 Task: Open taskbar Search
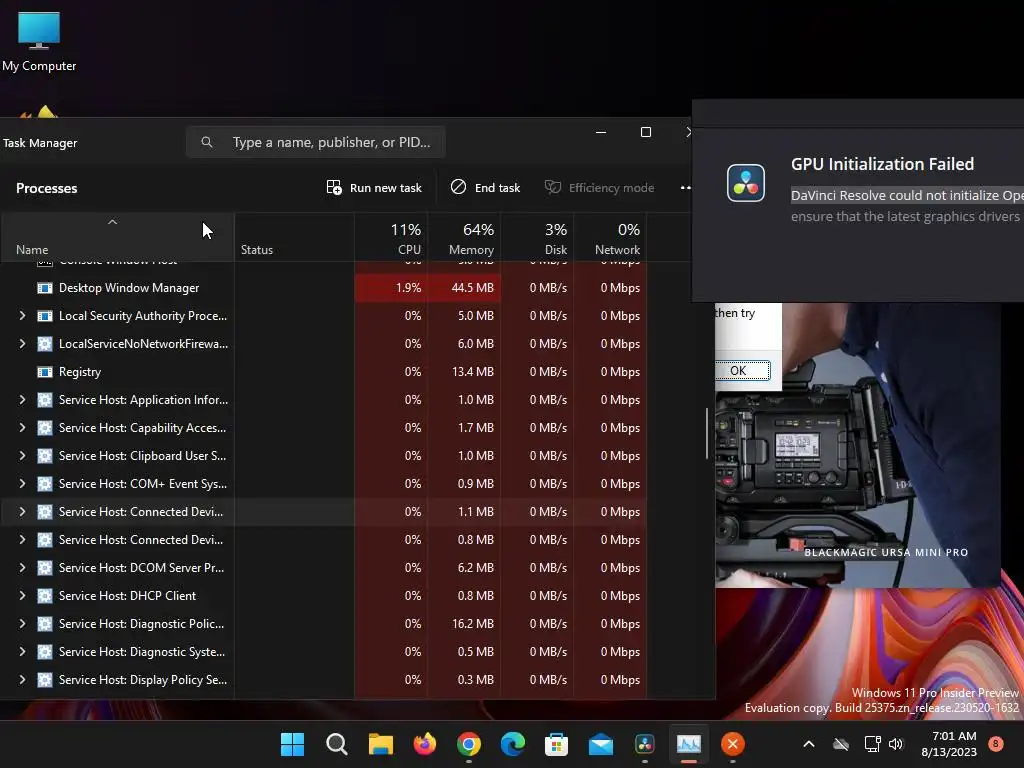336,744
